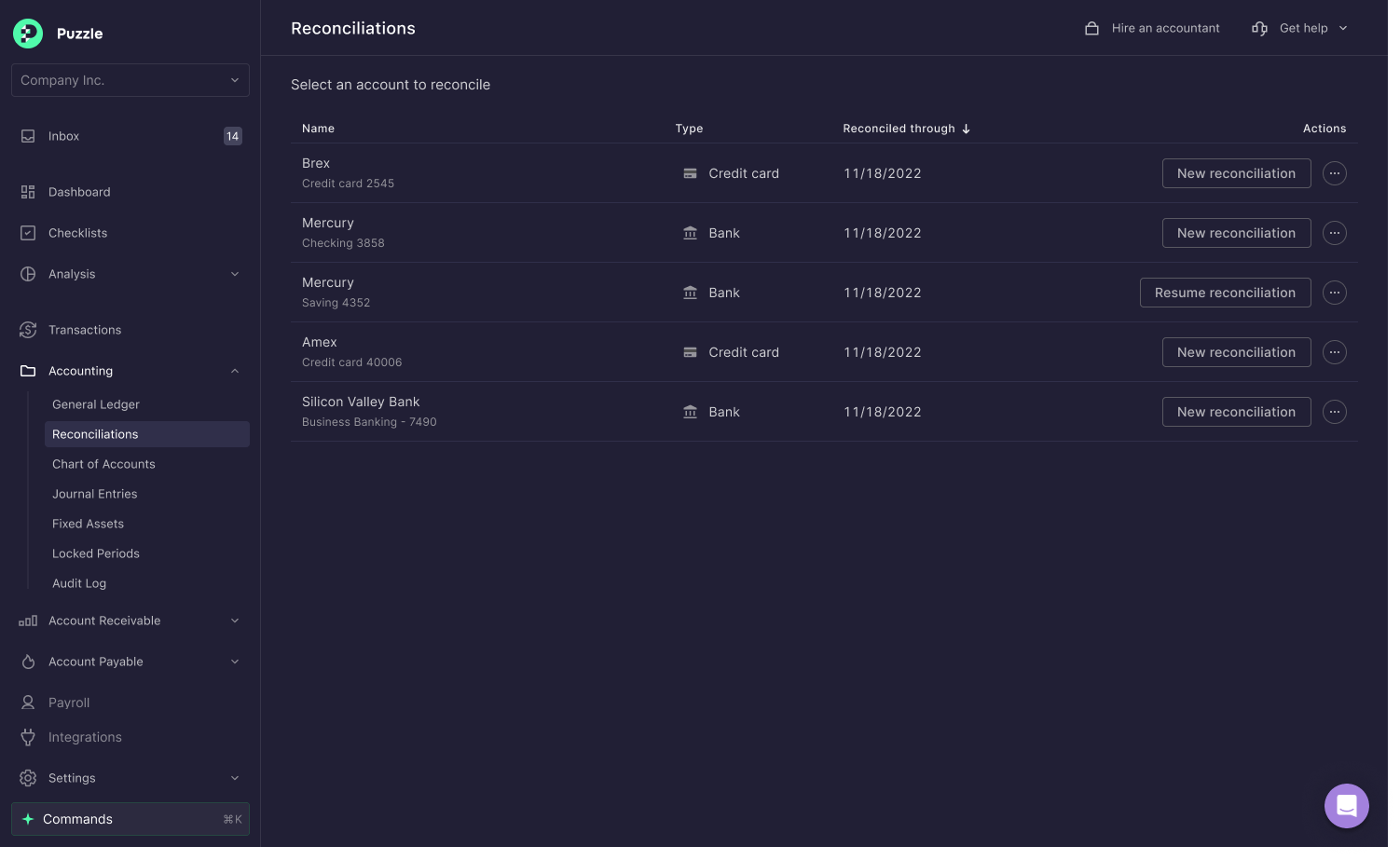Screen dimensions: 1400x860
Task: Click the Accounting folder icon
Action: 28,371
